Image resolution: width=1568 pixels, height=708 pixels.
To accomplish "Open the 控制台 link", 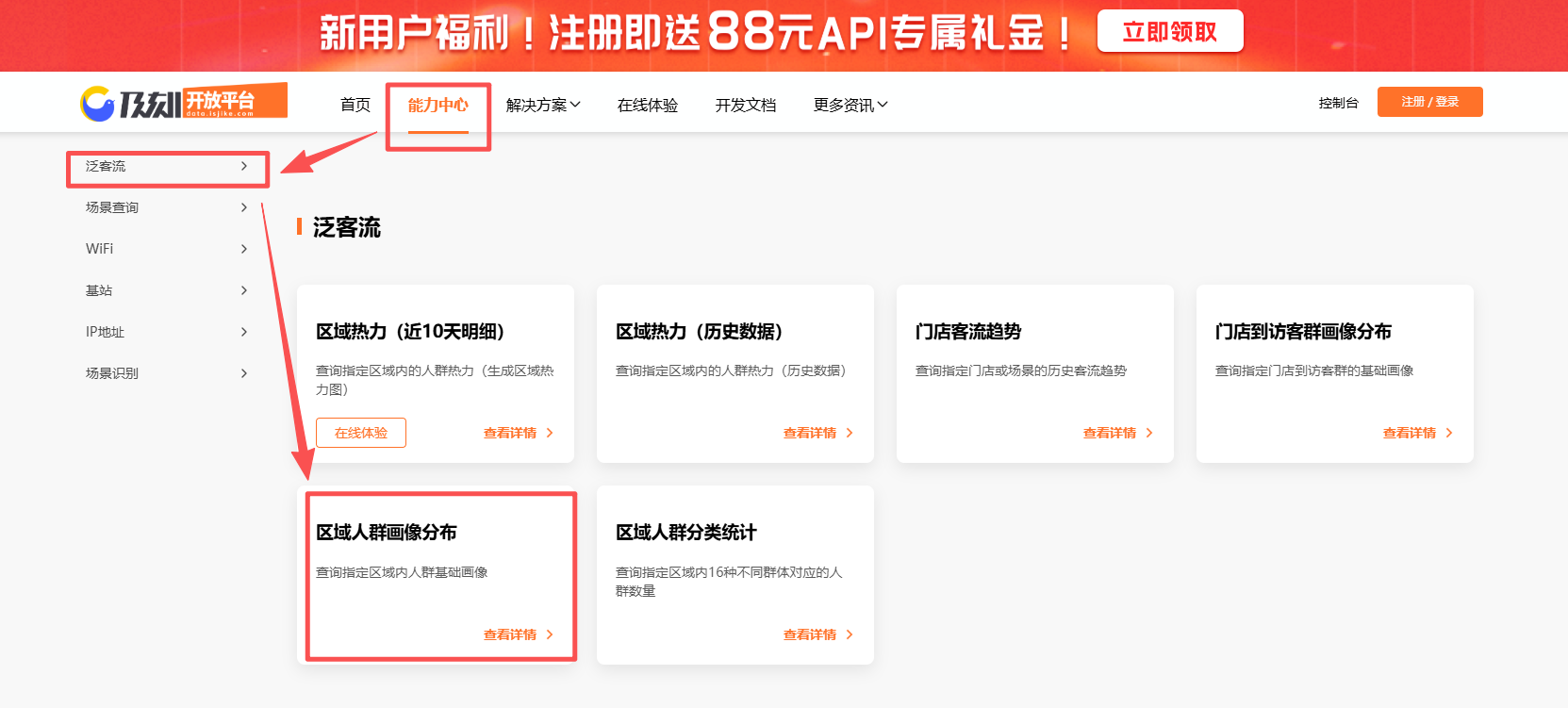I will 1338,103.
